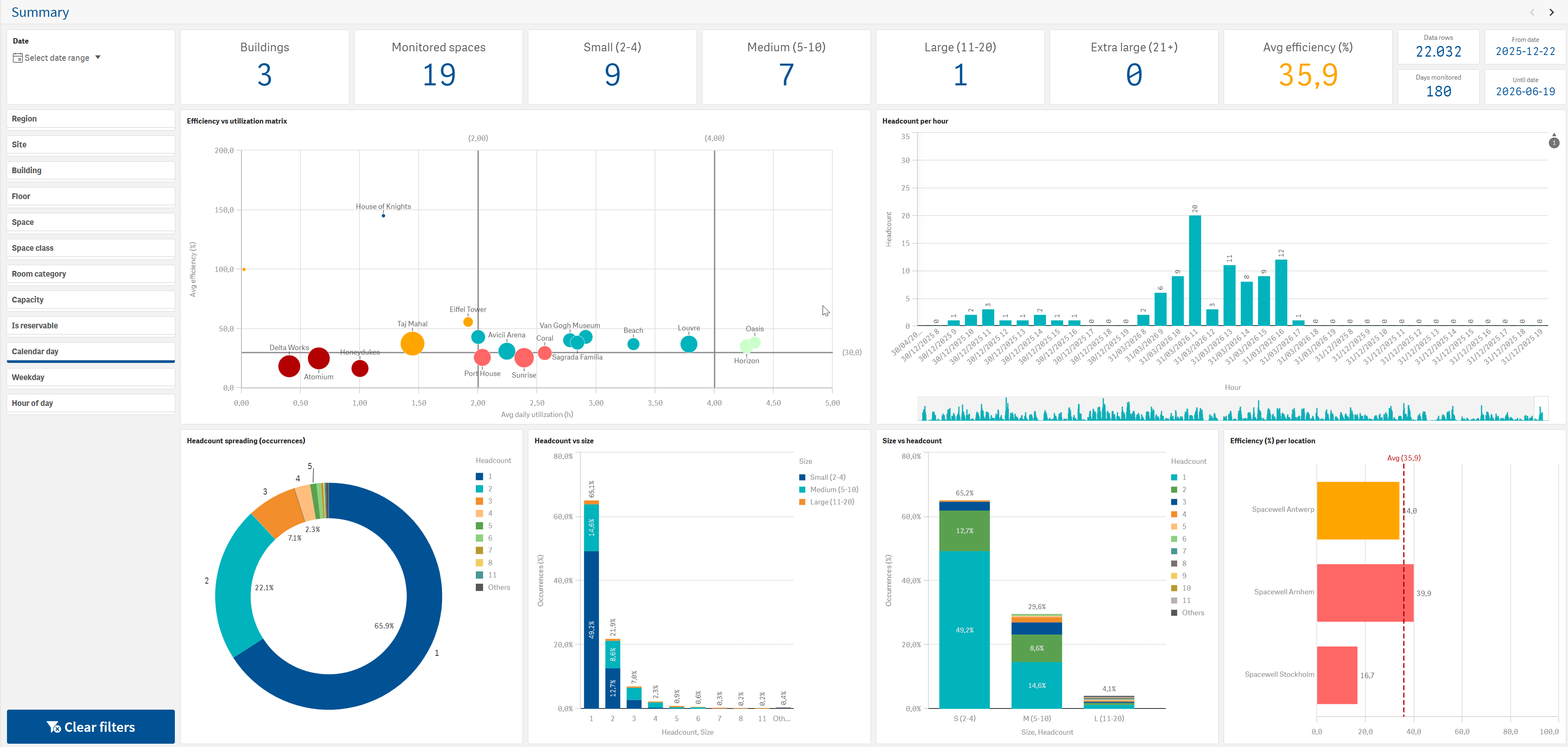Viewport: 1568px width, 747px height.
Task: Click the calendar icon in Date filter
Action: 18,58
